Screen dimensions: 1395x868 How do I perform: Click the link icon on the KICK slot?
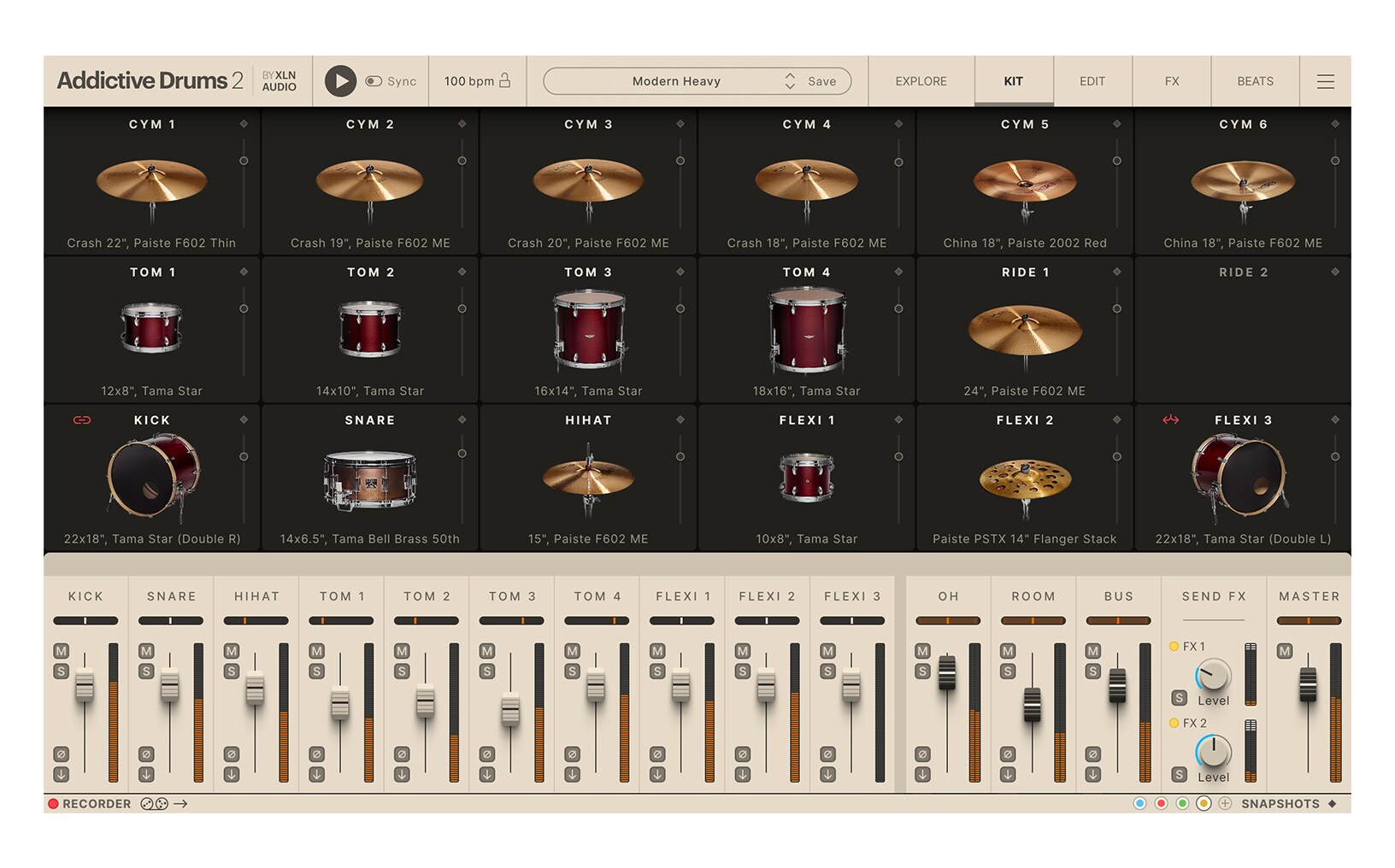[x=82, y=419]
